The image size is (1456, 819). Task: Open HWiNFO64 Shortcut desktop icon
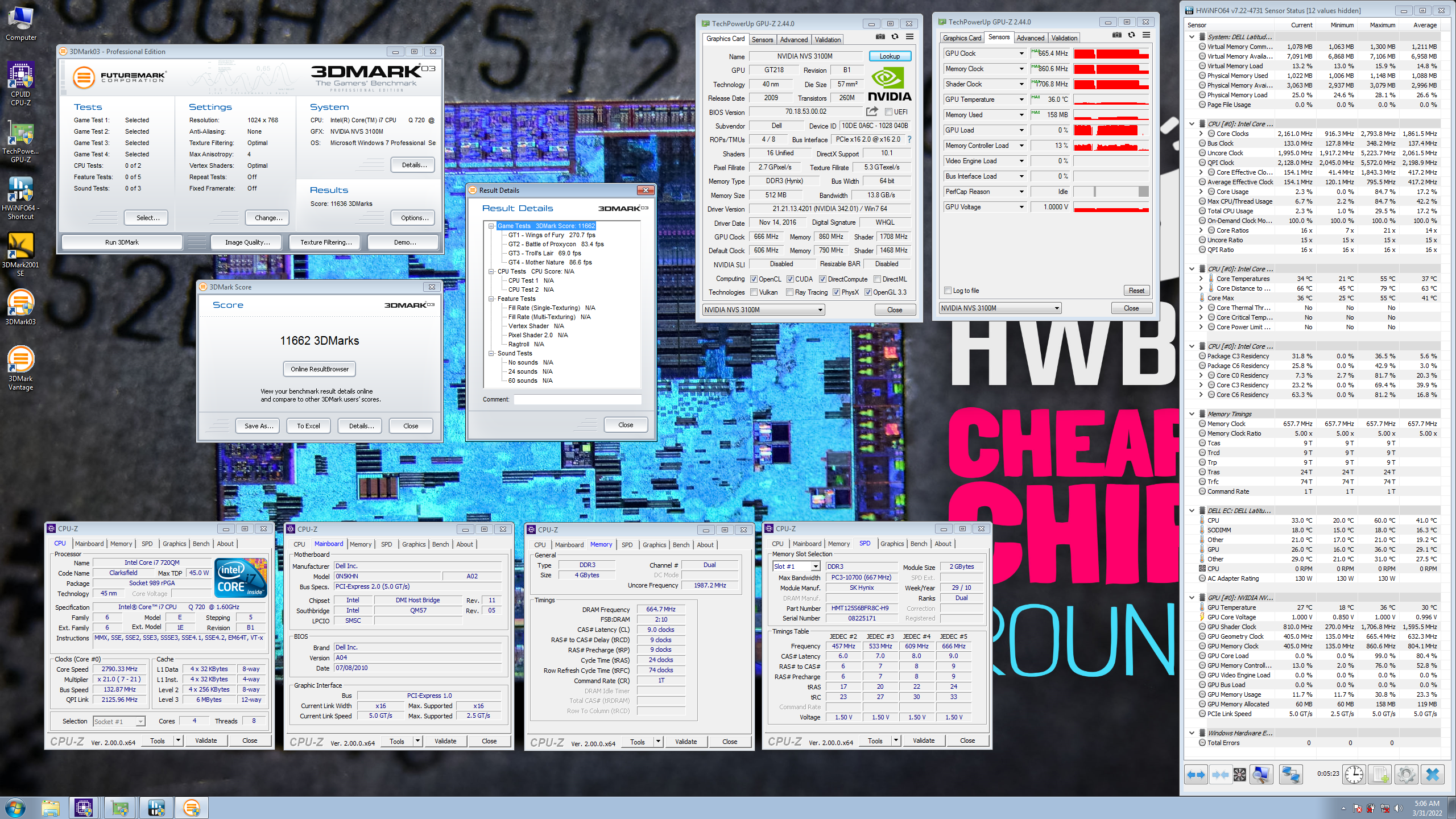(20, 198)
